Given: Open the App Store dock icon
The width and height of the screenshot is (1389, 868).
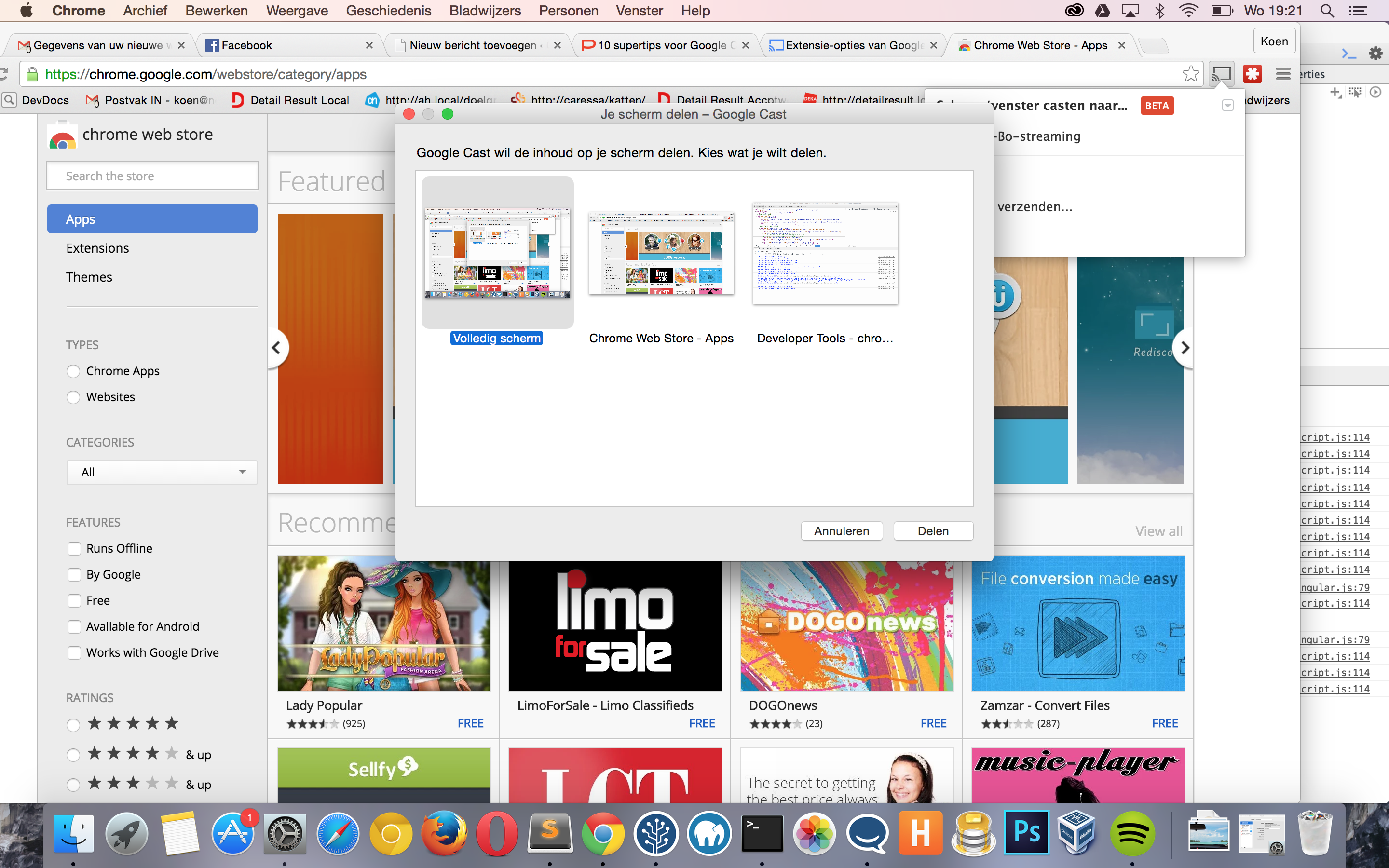Looking at the screenshot, I should (x=232, y=833).
